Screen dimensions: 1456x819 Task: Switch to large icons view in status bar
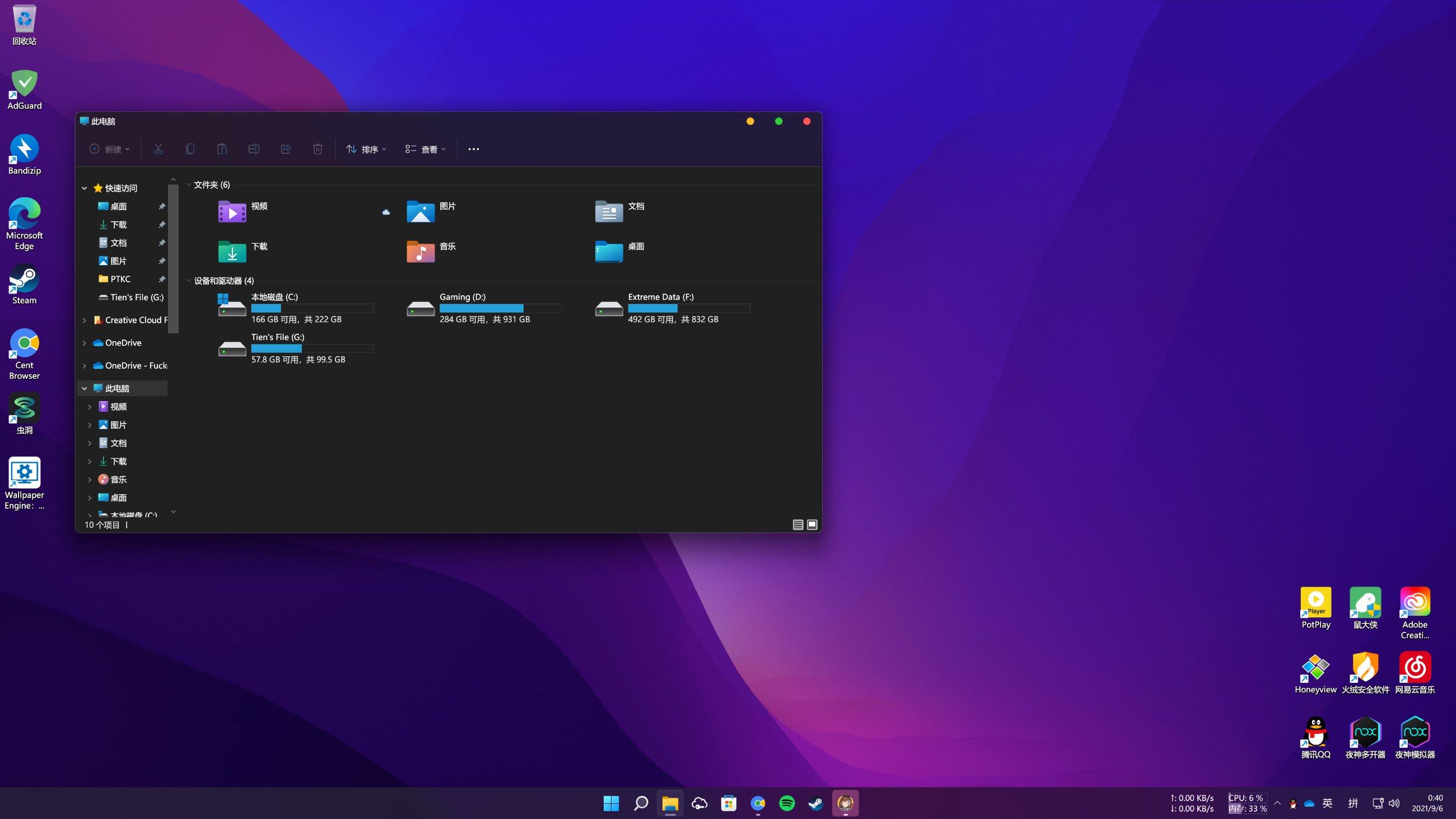pyautogui.click(x=812, y=525)
